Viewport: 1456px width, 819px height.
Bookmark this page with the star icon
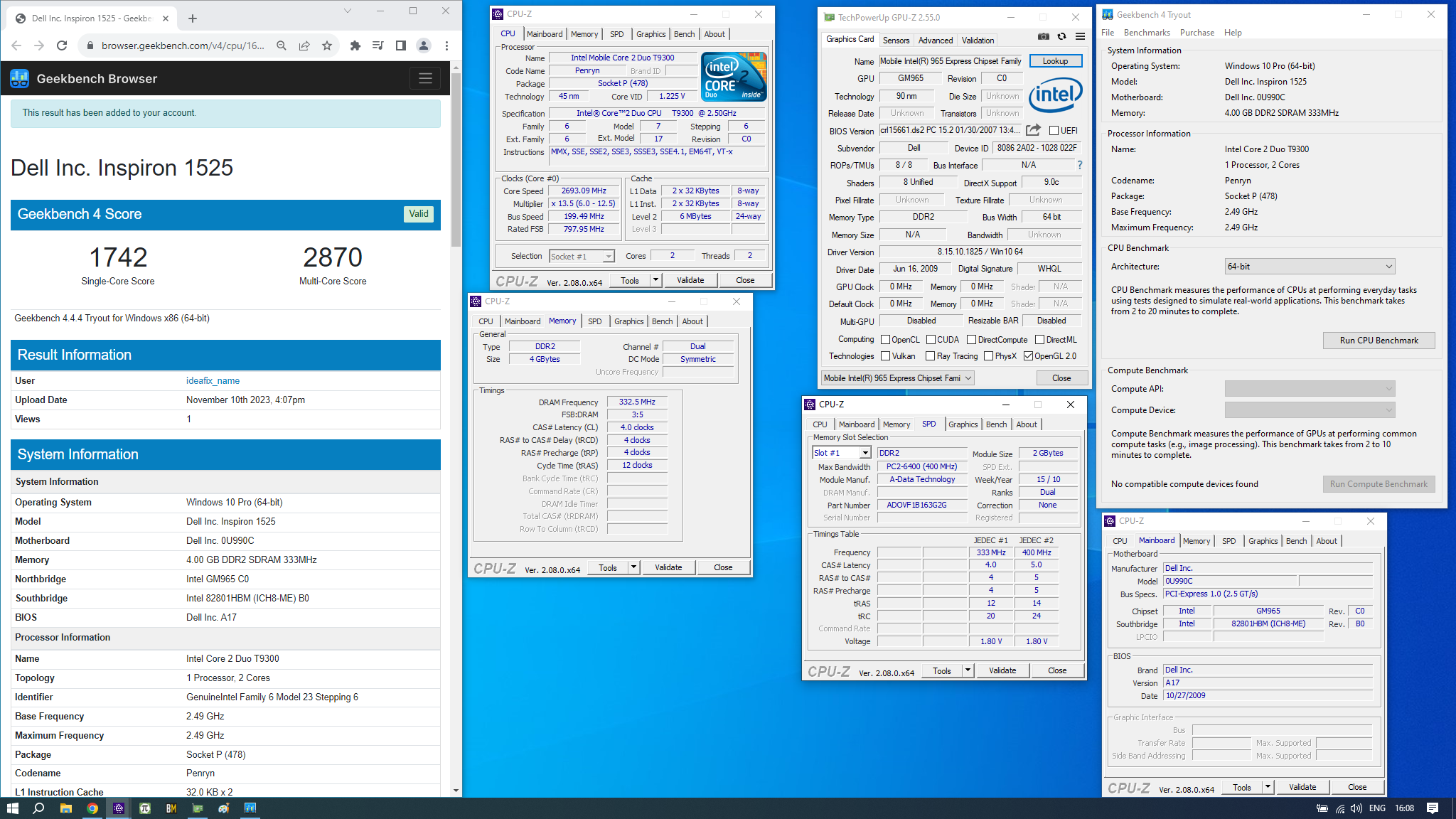point(327,45)
